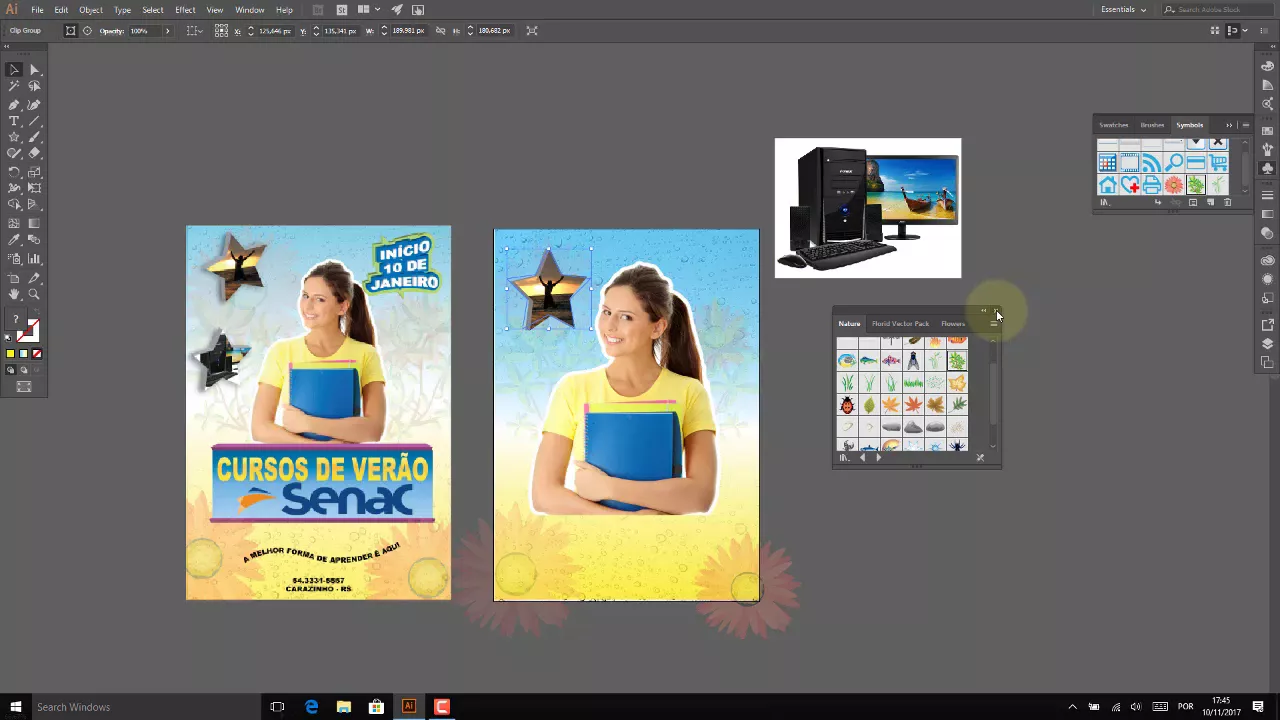Viewport: 1280px width, 720px height.
Task: Select the Paintbrush tool
Action: (x=34, y=137)
